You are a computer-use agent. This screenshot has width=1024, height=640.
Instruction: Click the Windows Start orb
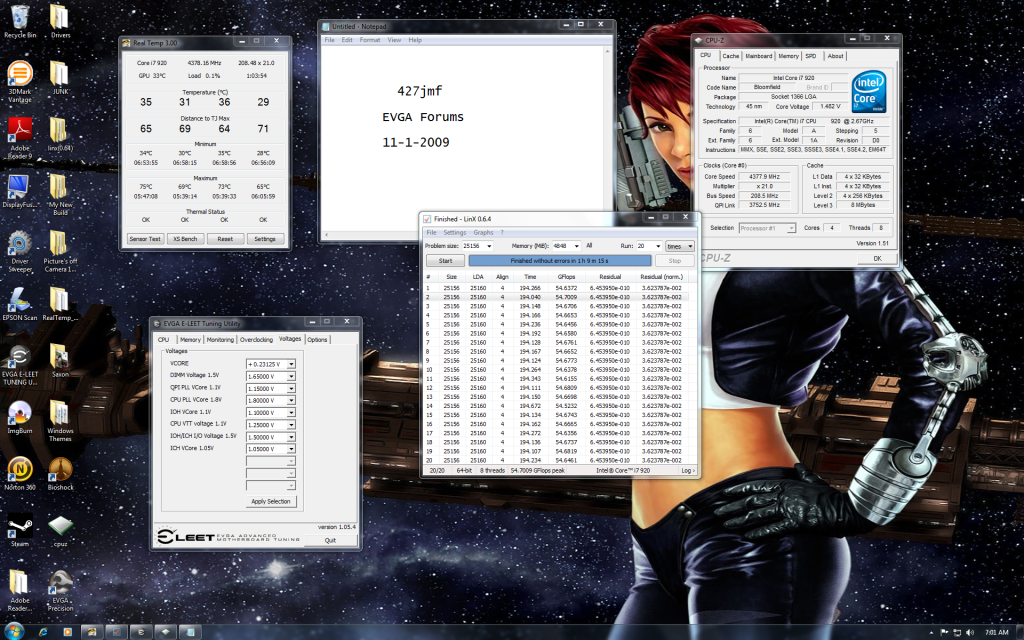(13, 631)
